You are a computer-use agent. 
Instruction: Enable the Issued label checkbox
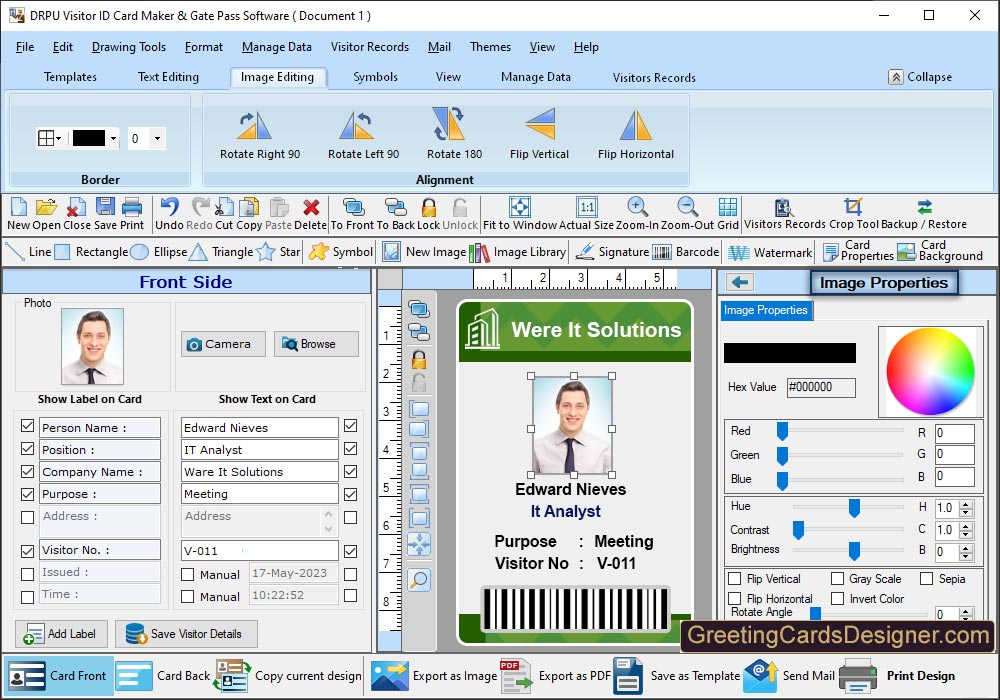(27, 574)
